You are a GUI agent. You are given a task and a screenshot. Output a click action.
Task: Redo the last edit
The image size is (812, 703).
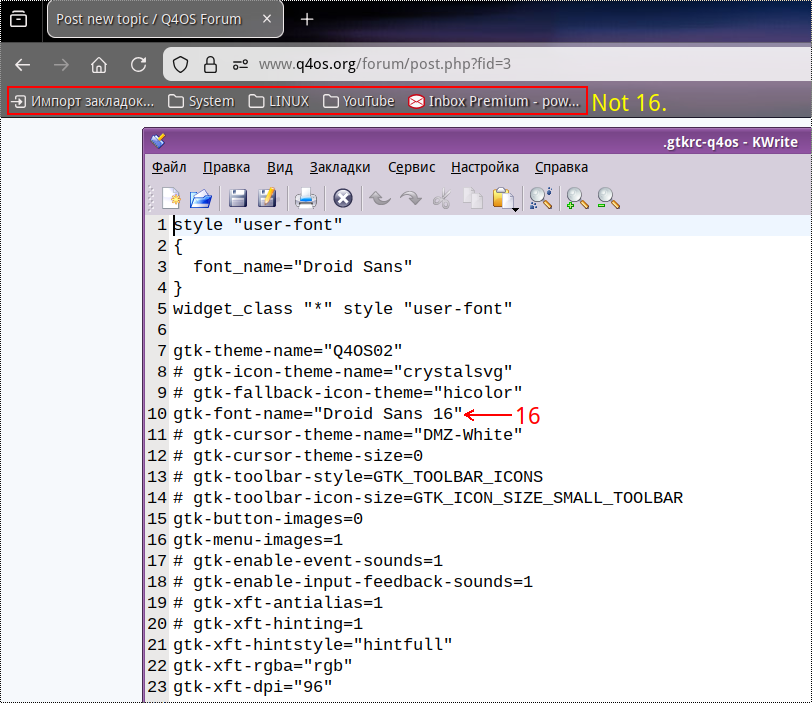(x=411, y=198)
